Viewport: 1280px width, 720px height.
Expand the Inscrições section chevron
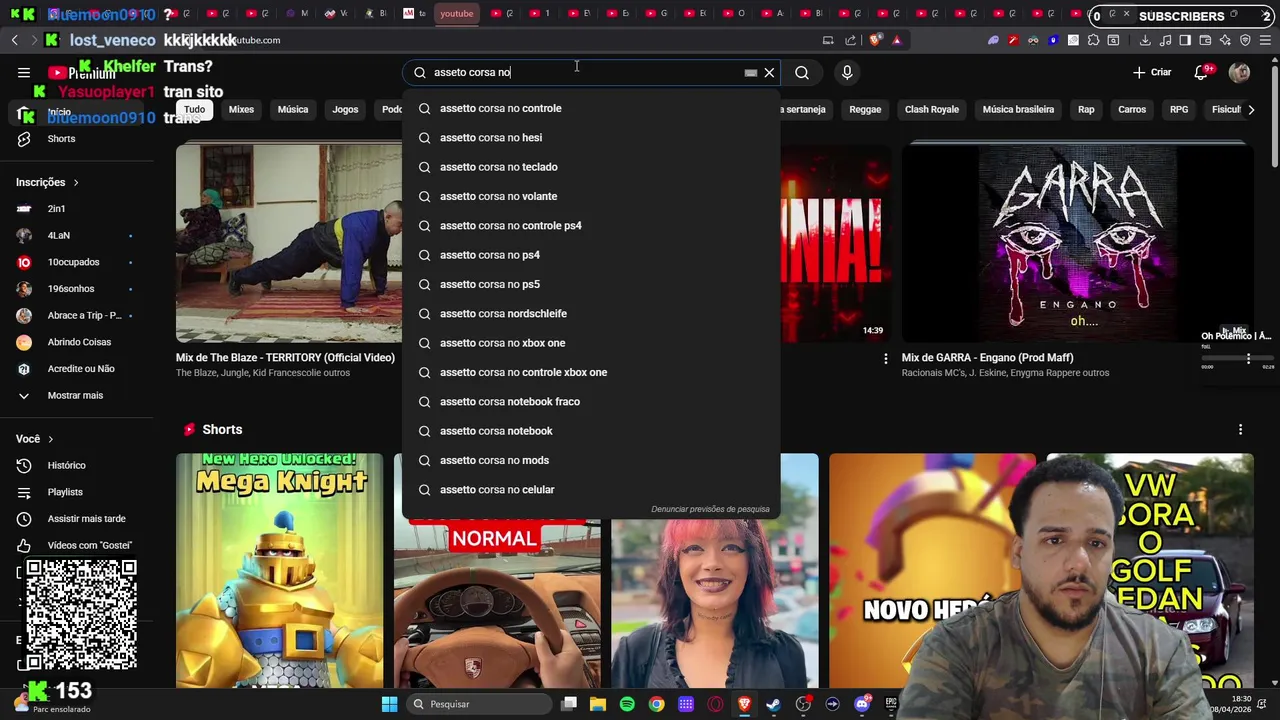(x=75, y=182)
